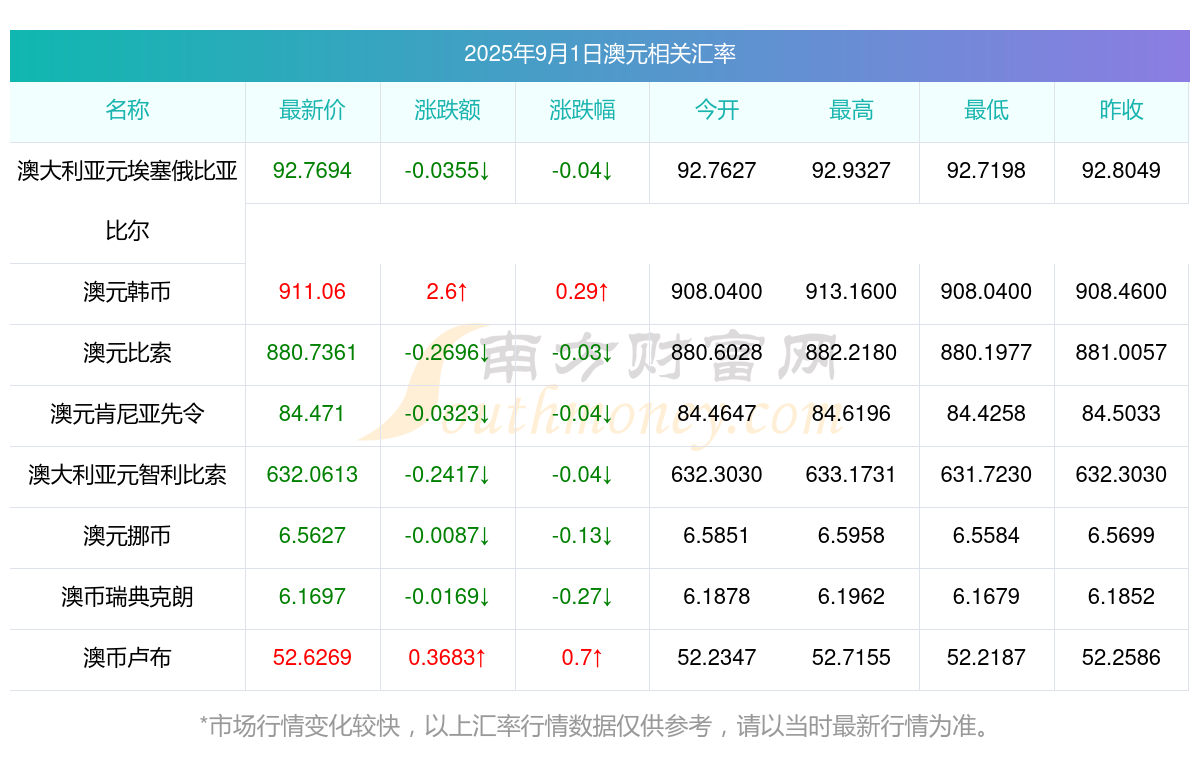The width and height of the screenshot is (1200, 757).
Task: Click the row name '澳大利亚元智利比索'
Action: pos(127,475)
